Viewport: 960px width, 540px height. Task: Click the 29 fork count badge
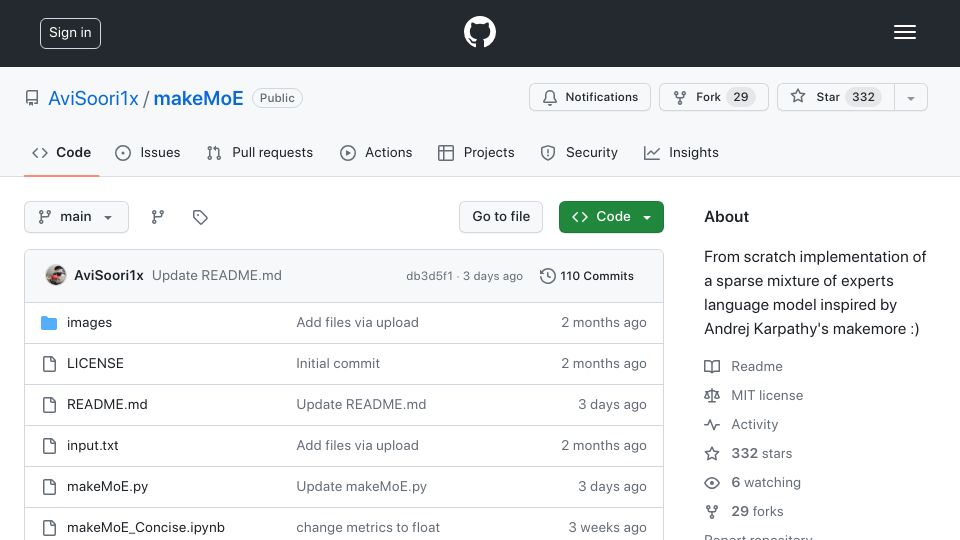tap(741, 97)
